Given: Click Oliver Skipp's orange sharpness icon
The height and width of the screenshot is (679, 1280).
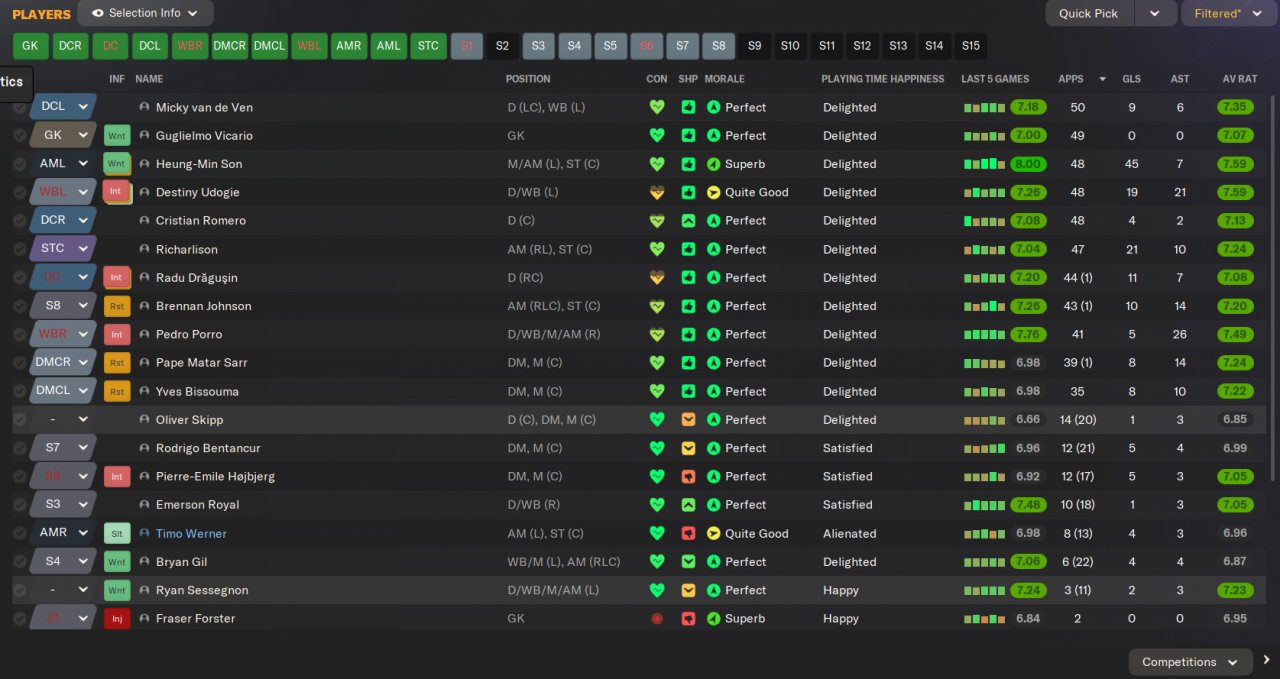Looking at the screenshot, I should (688, 420).
